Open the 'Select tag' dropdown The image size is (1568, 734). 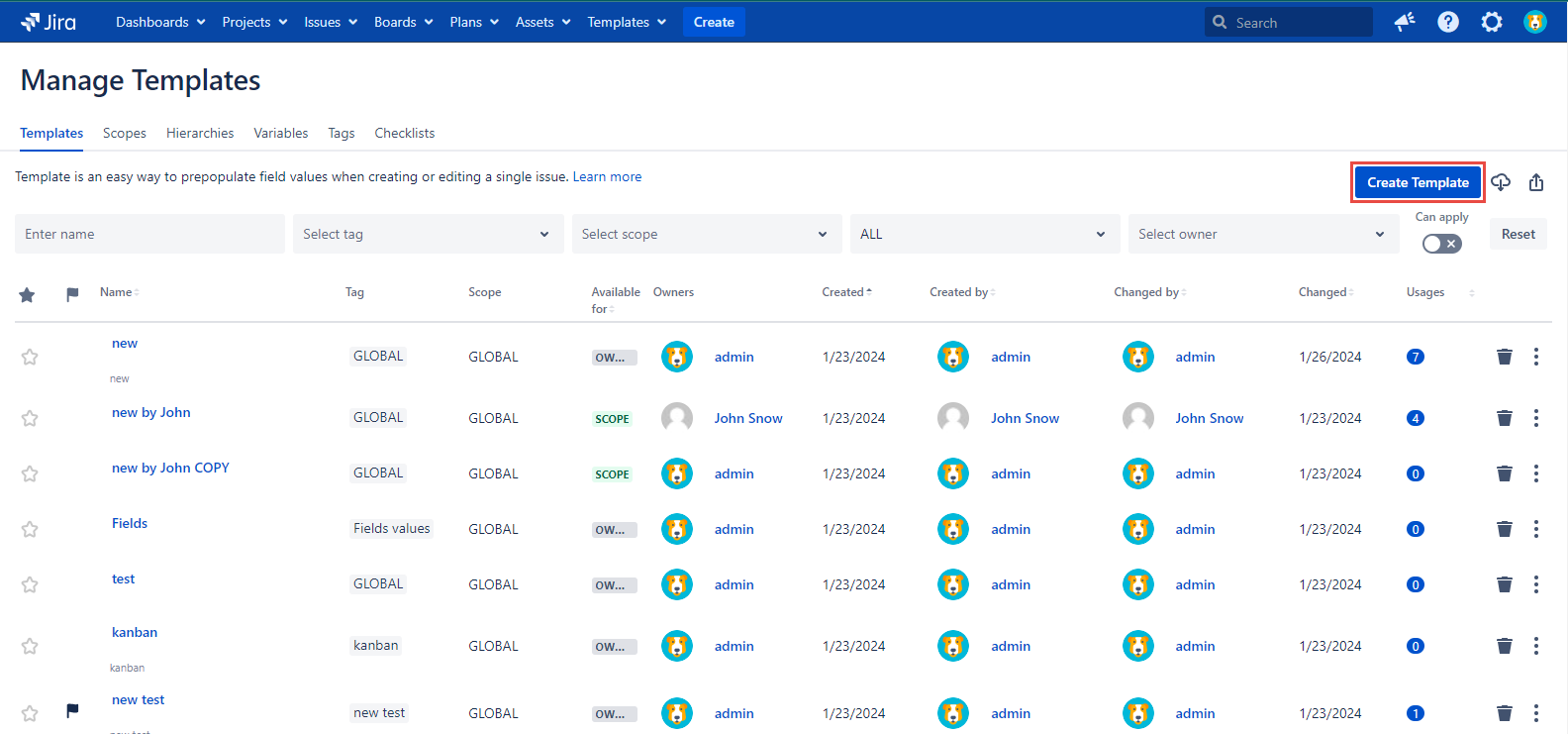pos(427,234)
